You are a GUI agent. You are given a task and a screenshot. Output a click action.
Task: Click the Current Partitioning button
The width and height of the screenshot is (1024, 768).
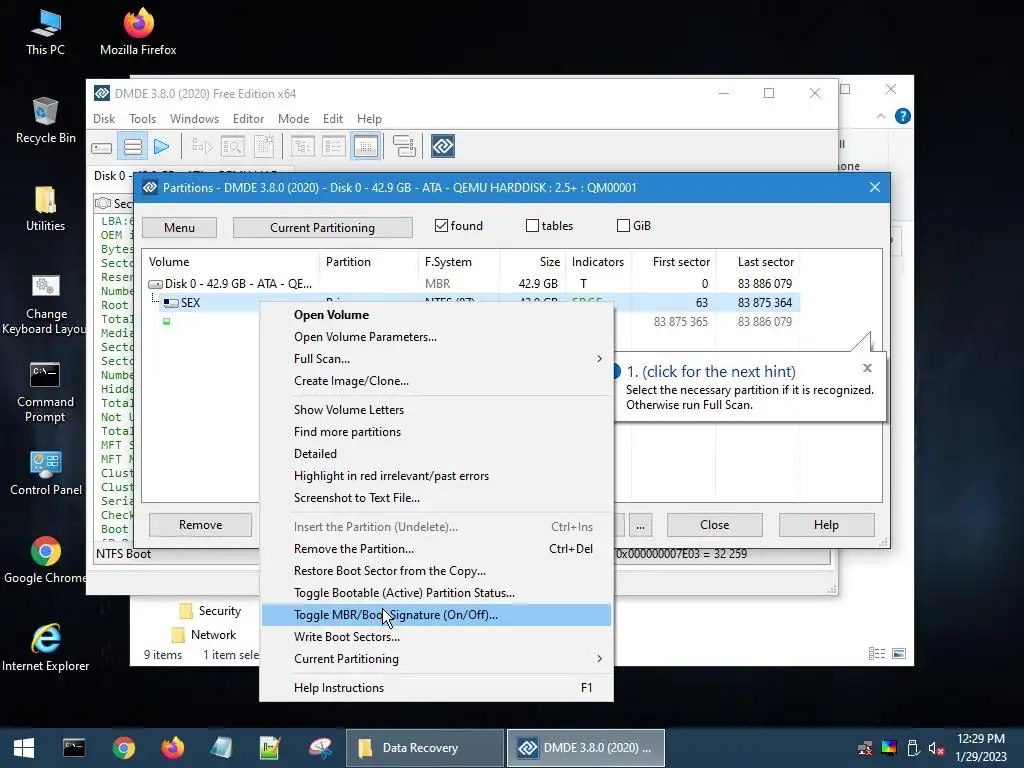(323, 227)
